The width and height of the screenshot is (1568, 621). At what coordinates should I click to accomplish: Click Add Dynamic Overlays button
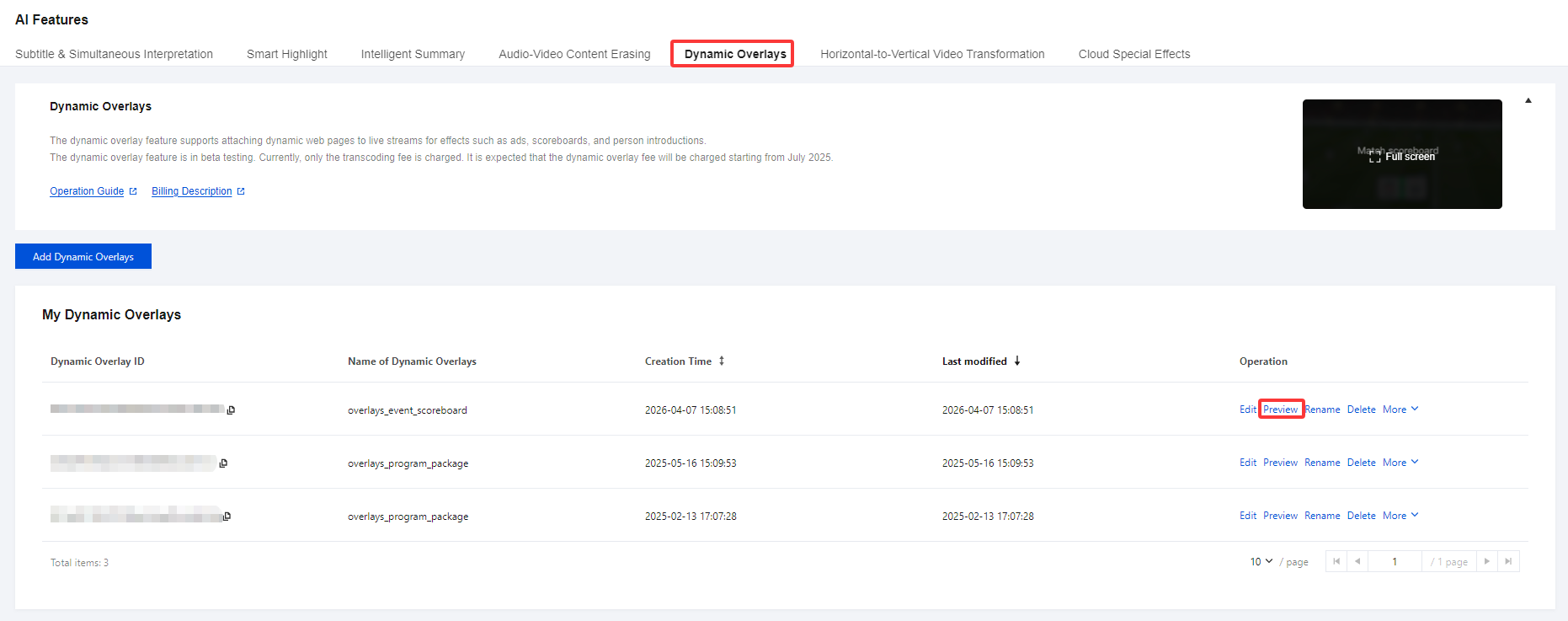point(83,256)
